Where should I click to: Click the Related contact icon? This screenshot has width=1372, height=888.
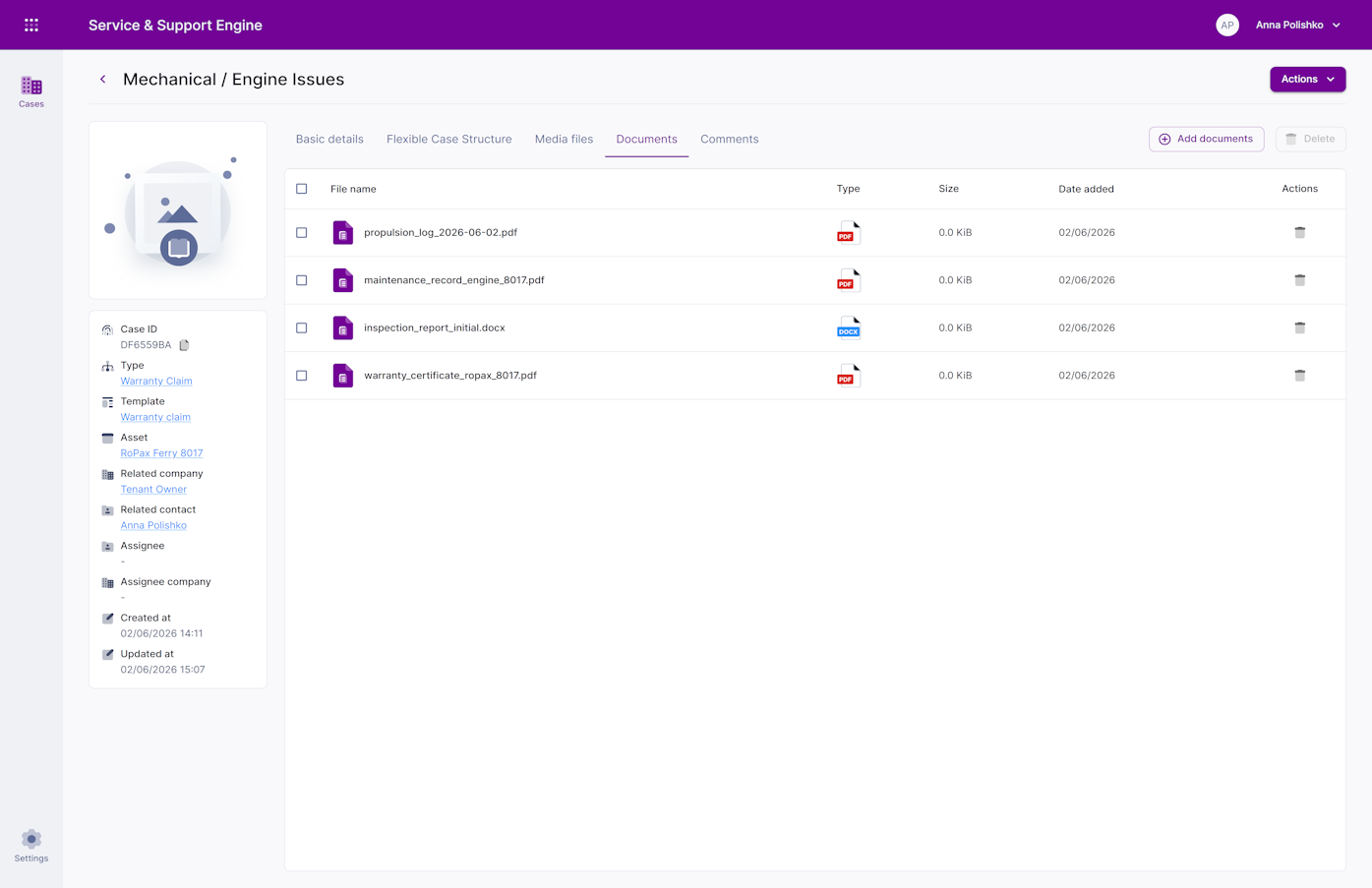pos(107,510)
